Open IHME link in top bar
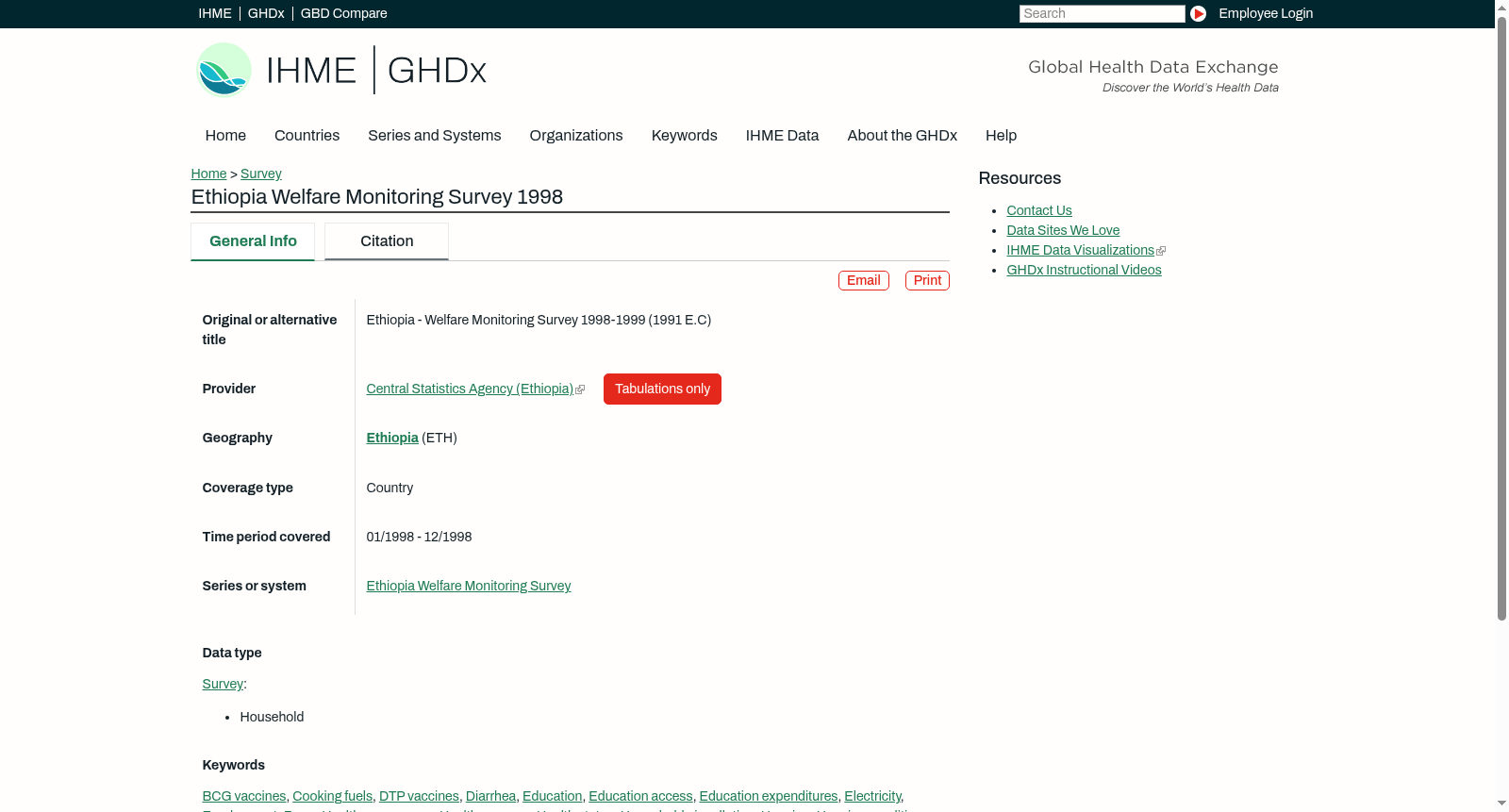The image size is (1509, 812). 215,13
